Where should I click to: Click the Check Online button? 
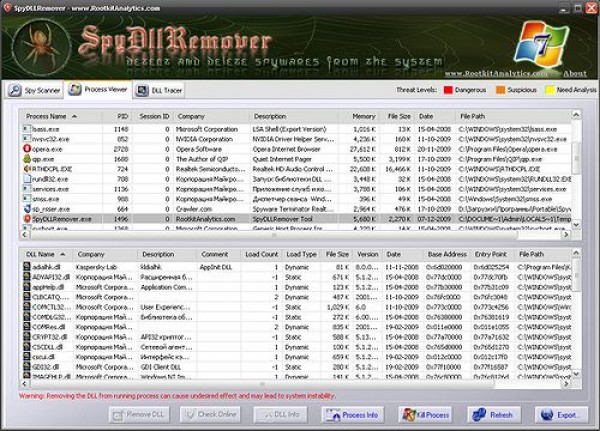pos(210,415)
